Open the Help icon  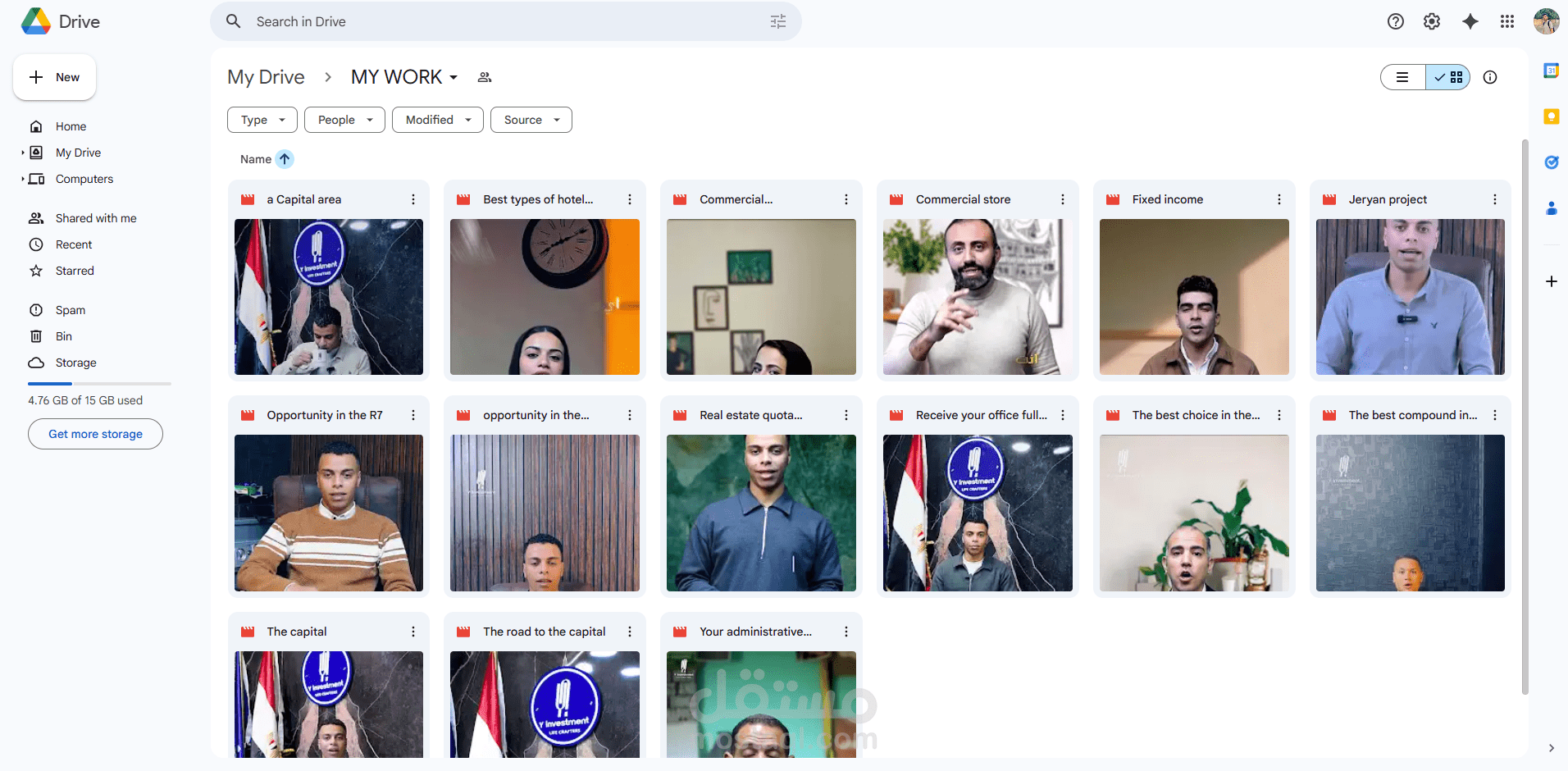coord(1396,21)
